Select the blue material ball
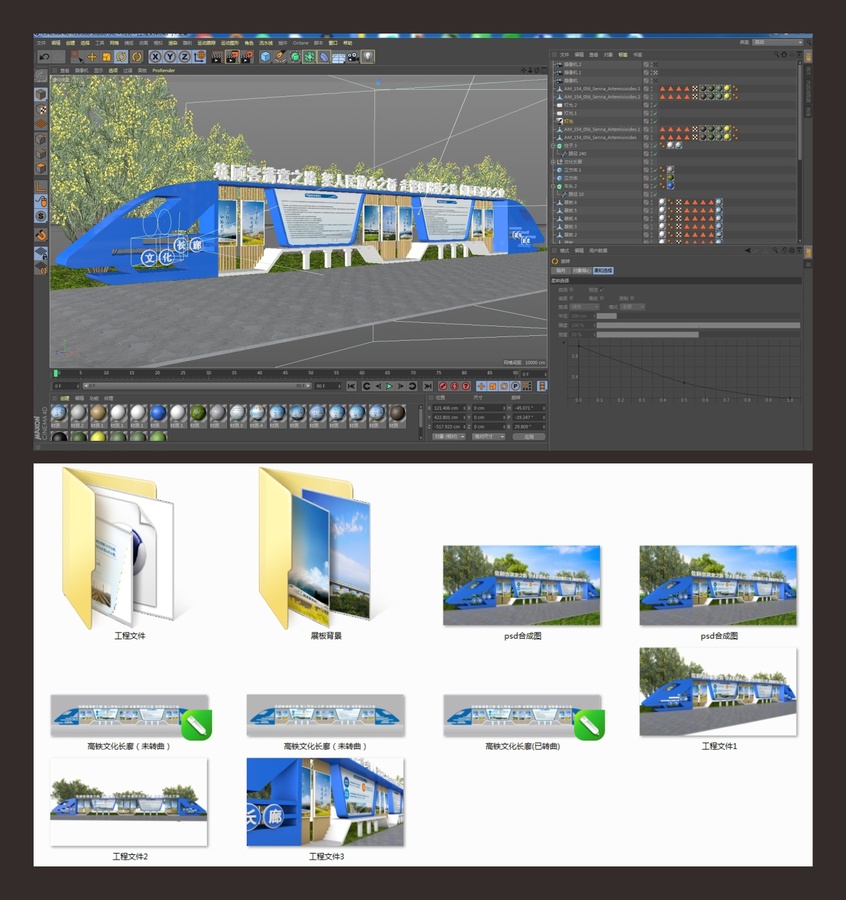The width and height of the screenshot is (846, 900). [x=158, y=413]
